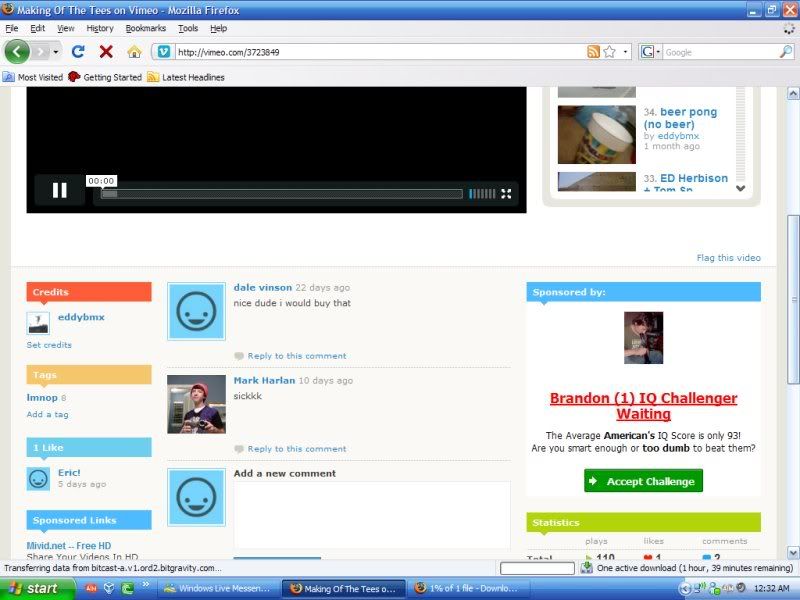Click the Latest Headlines feed icon

[x=153, y=77]
